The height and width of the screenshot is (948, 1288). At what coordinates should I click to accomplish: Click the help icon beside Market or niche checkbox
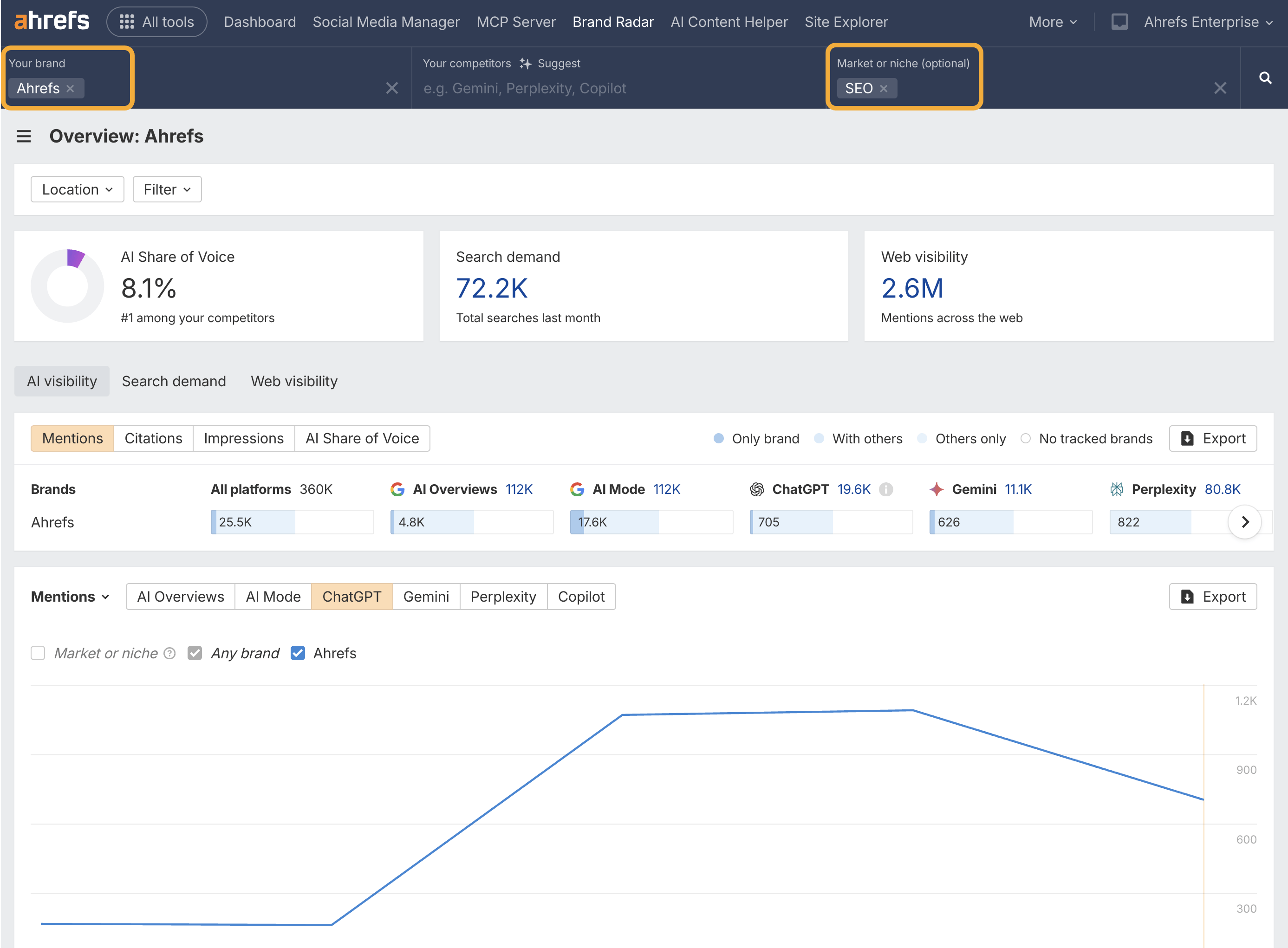169,653
